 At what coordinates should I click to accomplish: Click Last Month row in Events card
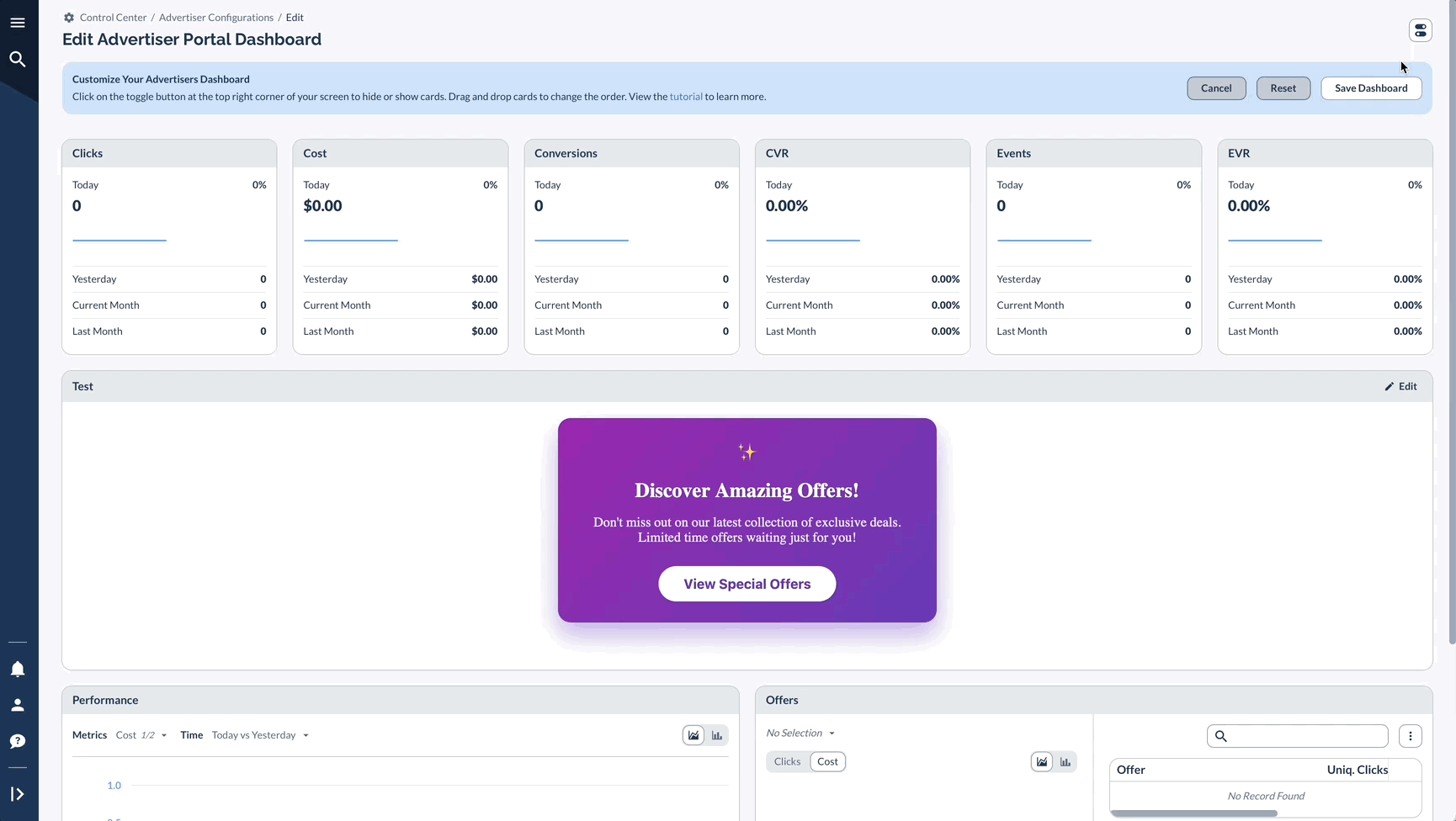pyautogui.click(x=1094, y=331)
